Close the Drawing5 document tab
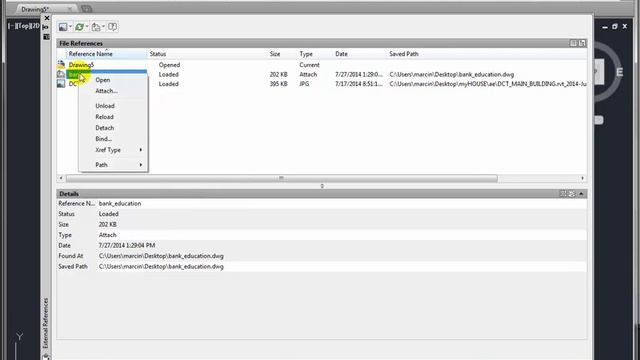The height and width of the screenshot is (360, 640). tap(70, 9)
